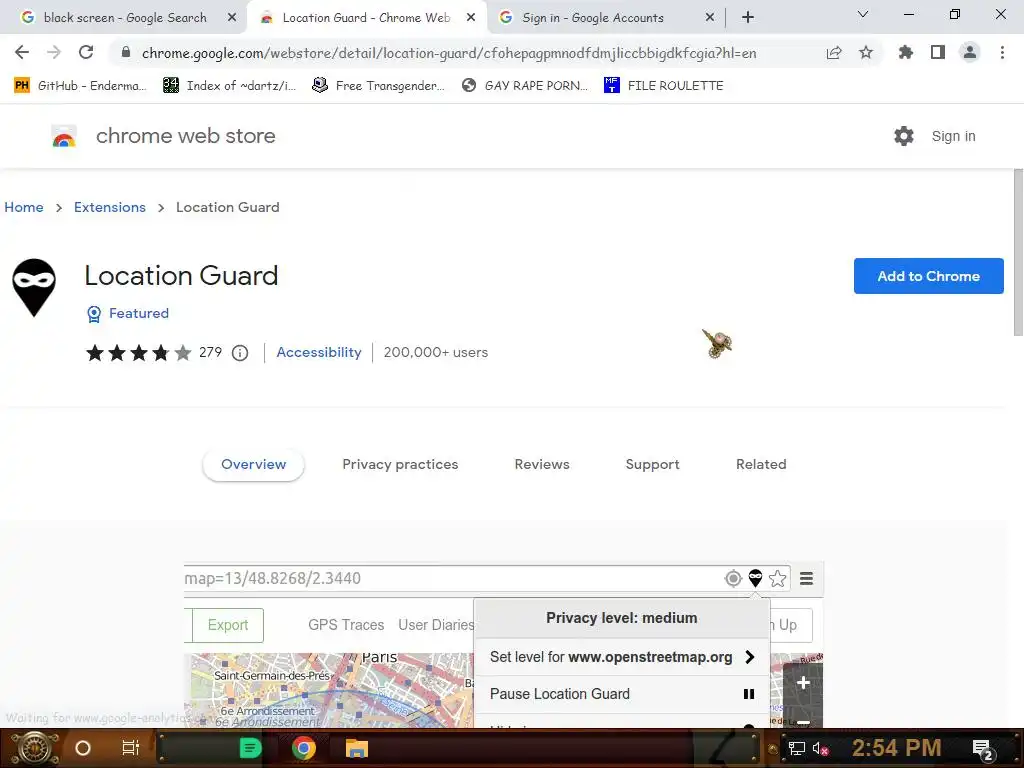Open the FILE ROULETTE bookmark
The height and width of the screenshot is (768, 1024).
(664, 86)
